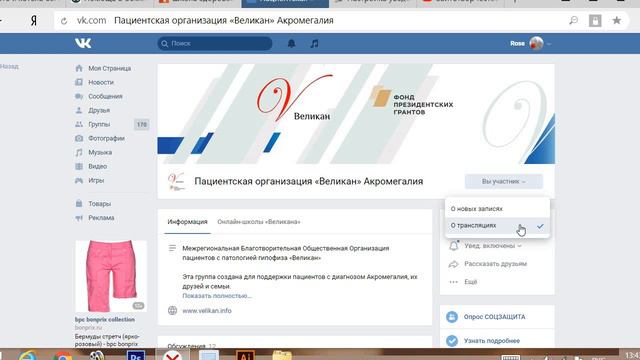The image size is (640, 360).
Task: Click the Группы people icon
Action: point(79,124)
